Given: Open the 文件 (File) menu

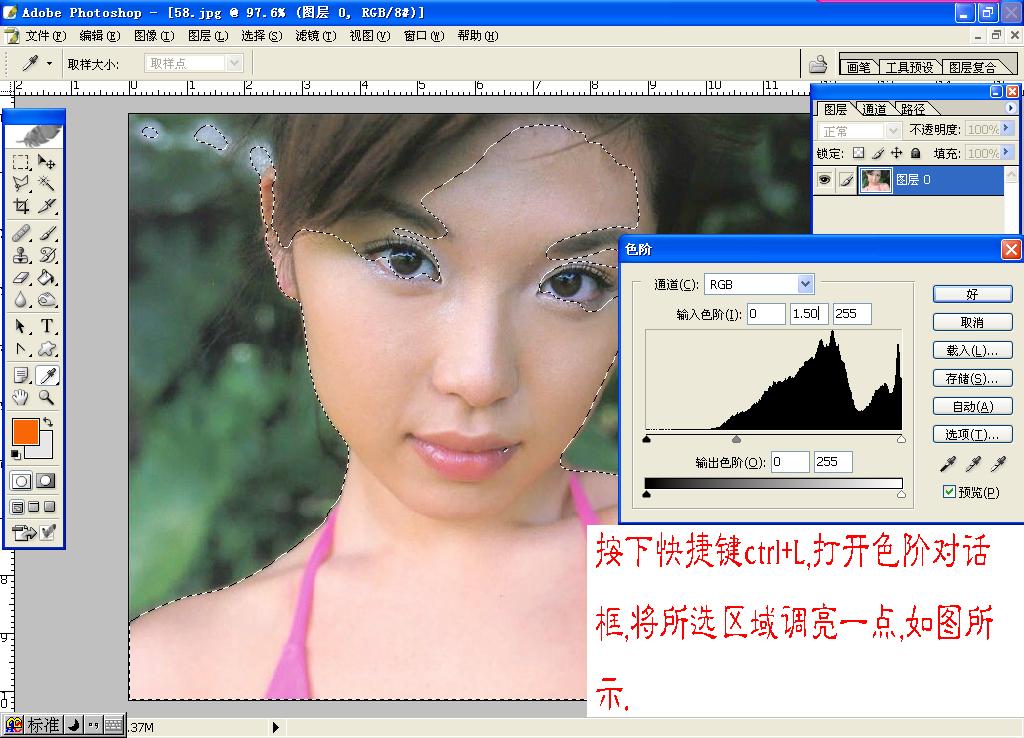Looking at the screenshot, I should pyautogui.click(x=45, y=36).
